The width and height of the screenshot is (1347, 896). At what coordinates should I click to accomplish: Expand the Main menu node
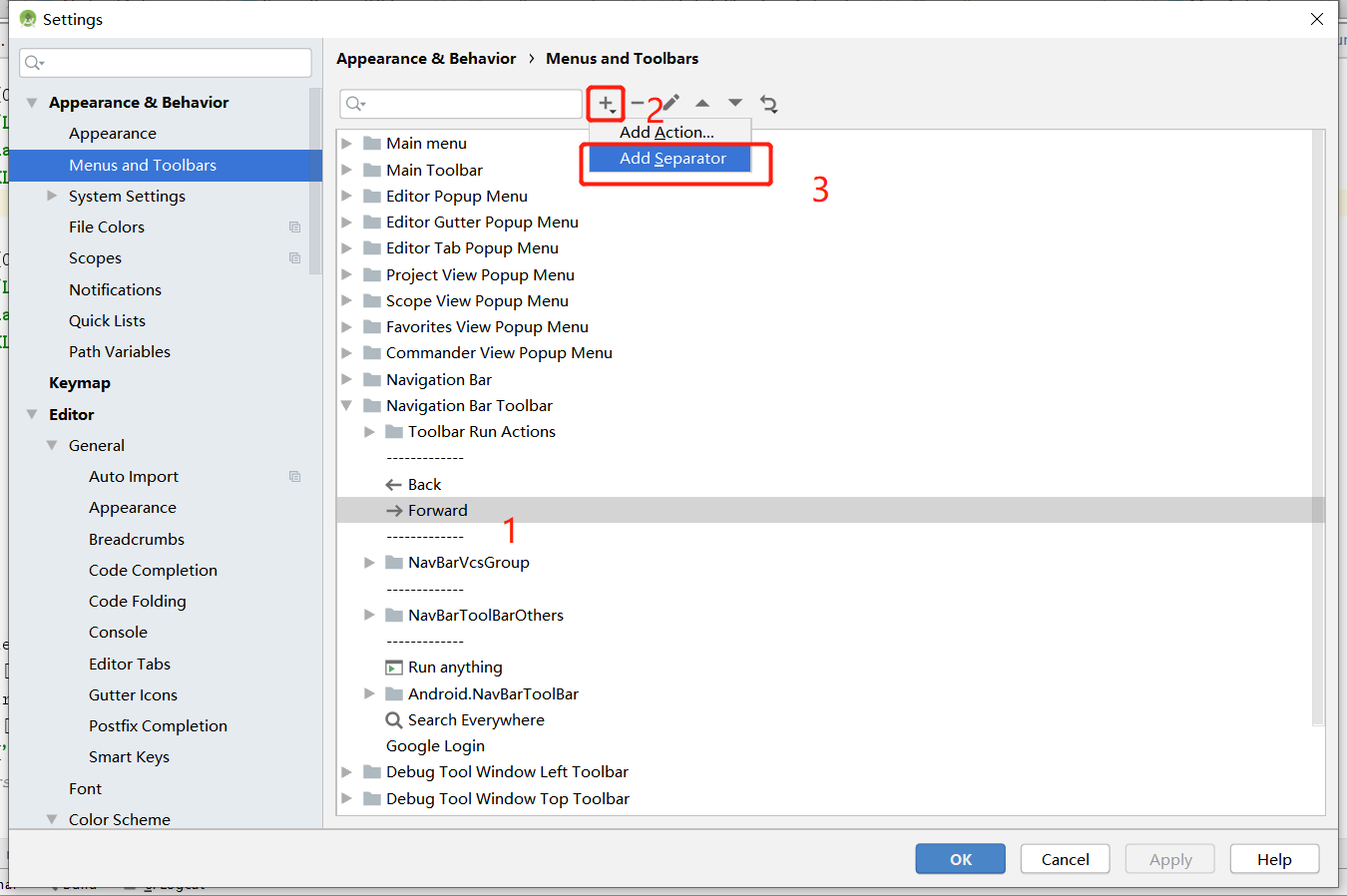(x=347, y=143)
